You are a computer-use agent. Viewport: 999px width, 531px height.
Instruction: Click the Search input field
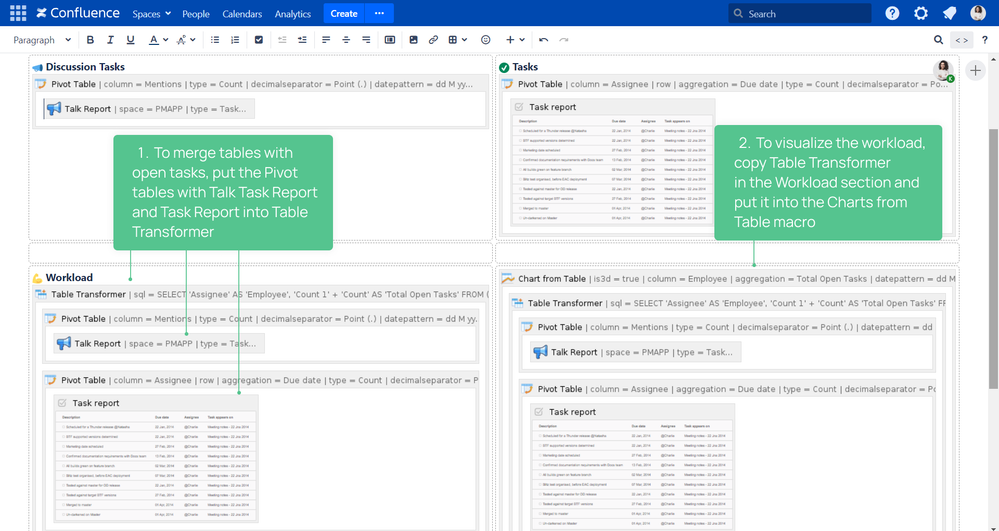(800, 14)
